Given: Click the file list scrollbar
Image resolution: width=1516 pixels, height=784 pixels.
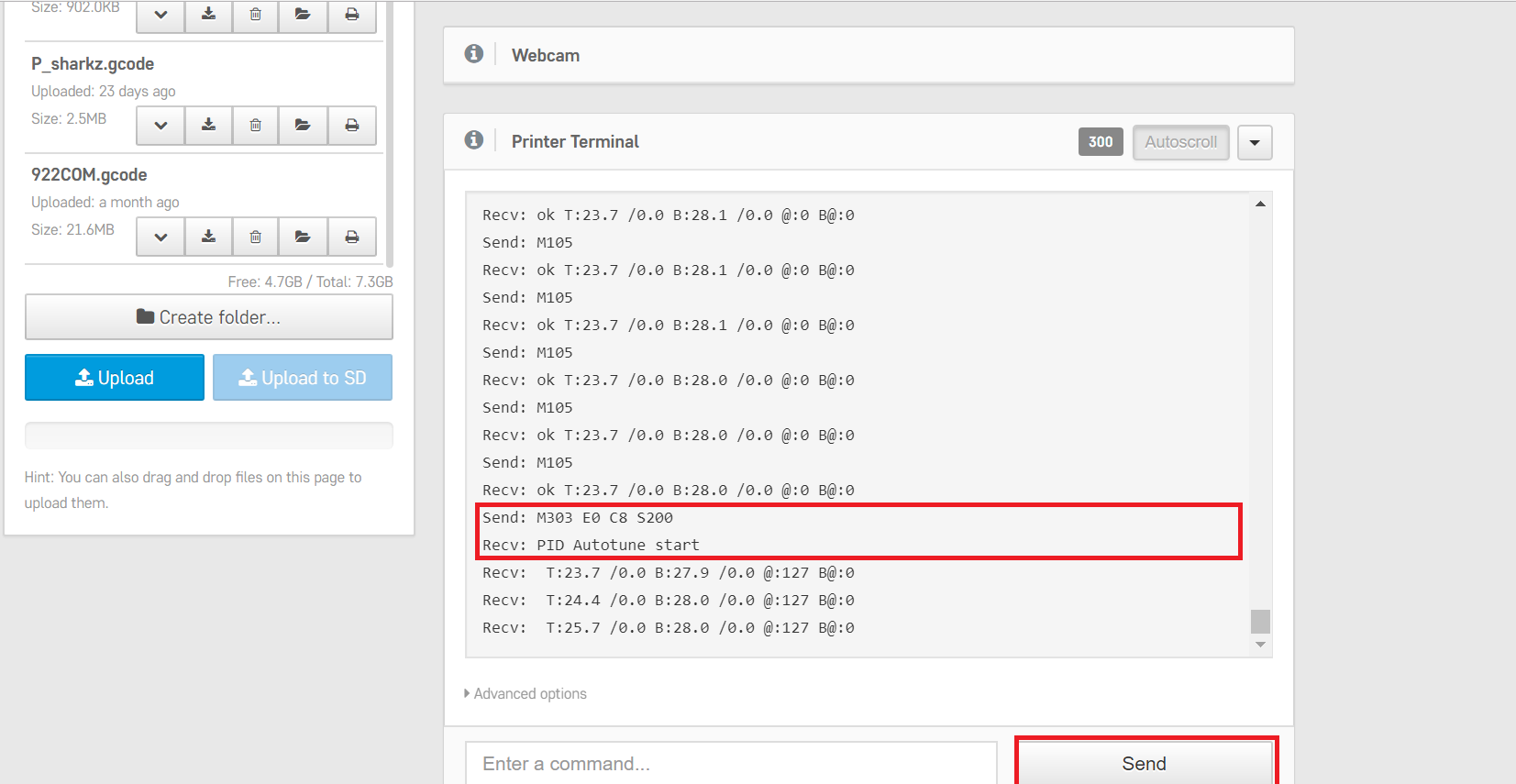Looking at the screenshot, I should [x=390, y=133].
